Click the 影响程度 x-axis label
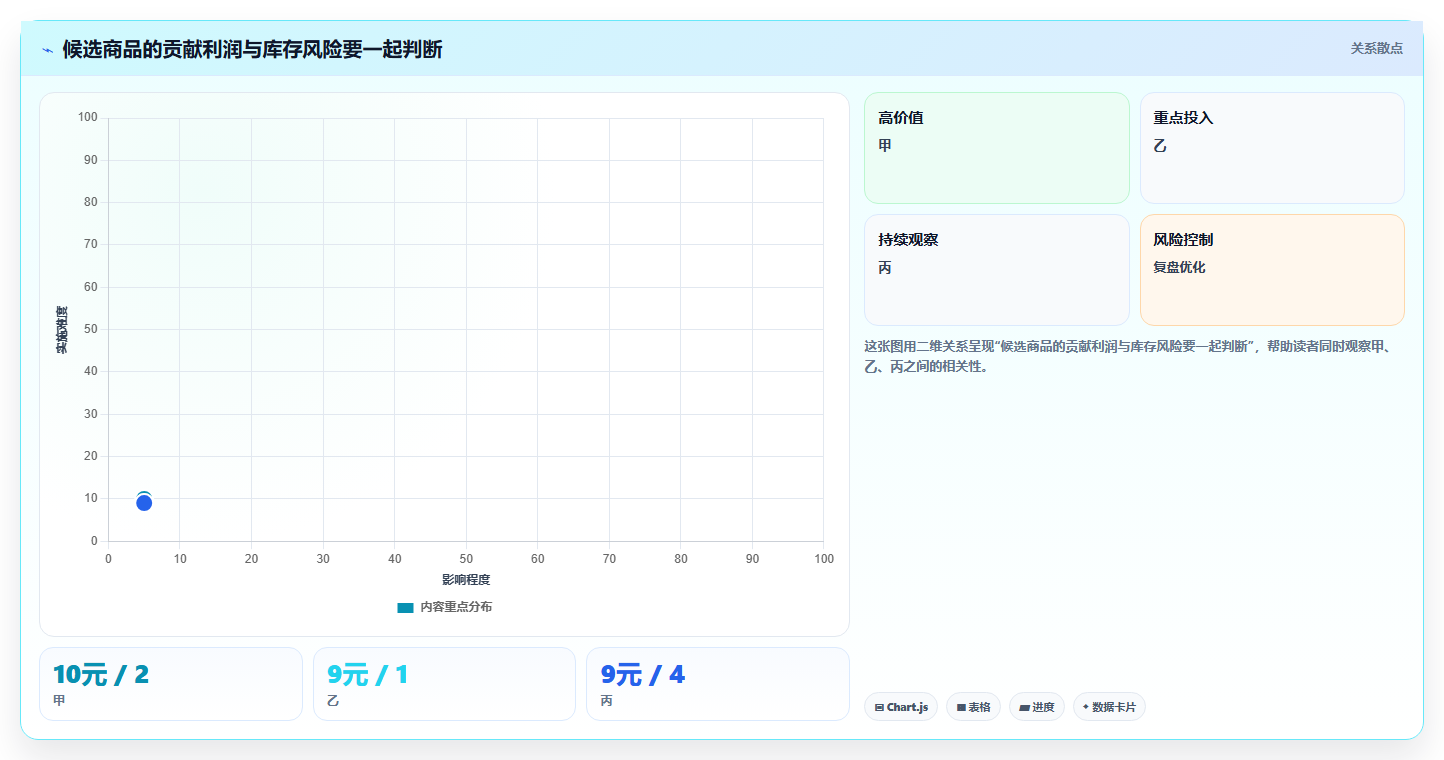Image resolution: width=1444 pixels, height=760 pixels. pyautogui.click(x=466, y=580)
